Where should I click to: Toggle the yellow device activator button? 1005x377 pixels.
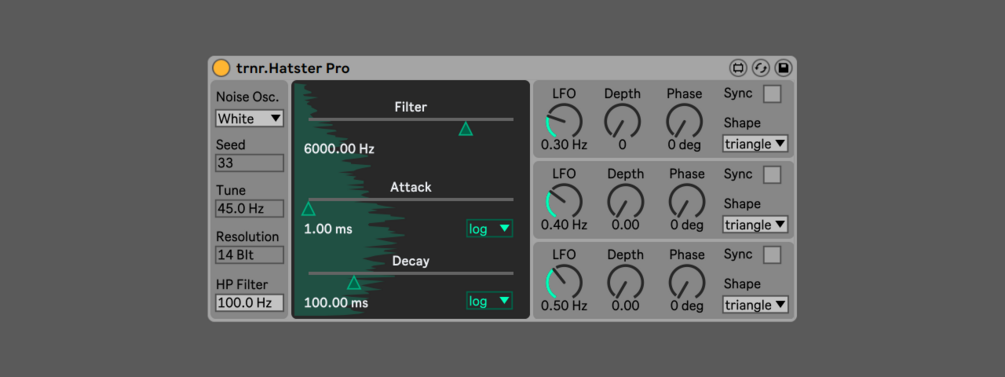(221, 67)
